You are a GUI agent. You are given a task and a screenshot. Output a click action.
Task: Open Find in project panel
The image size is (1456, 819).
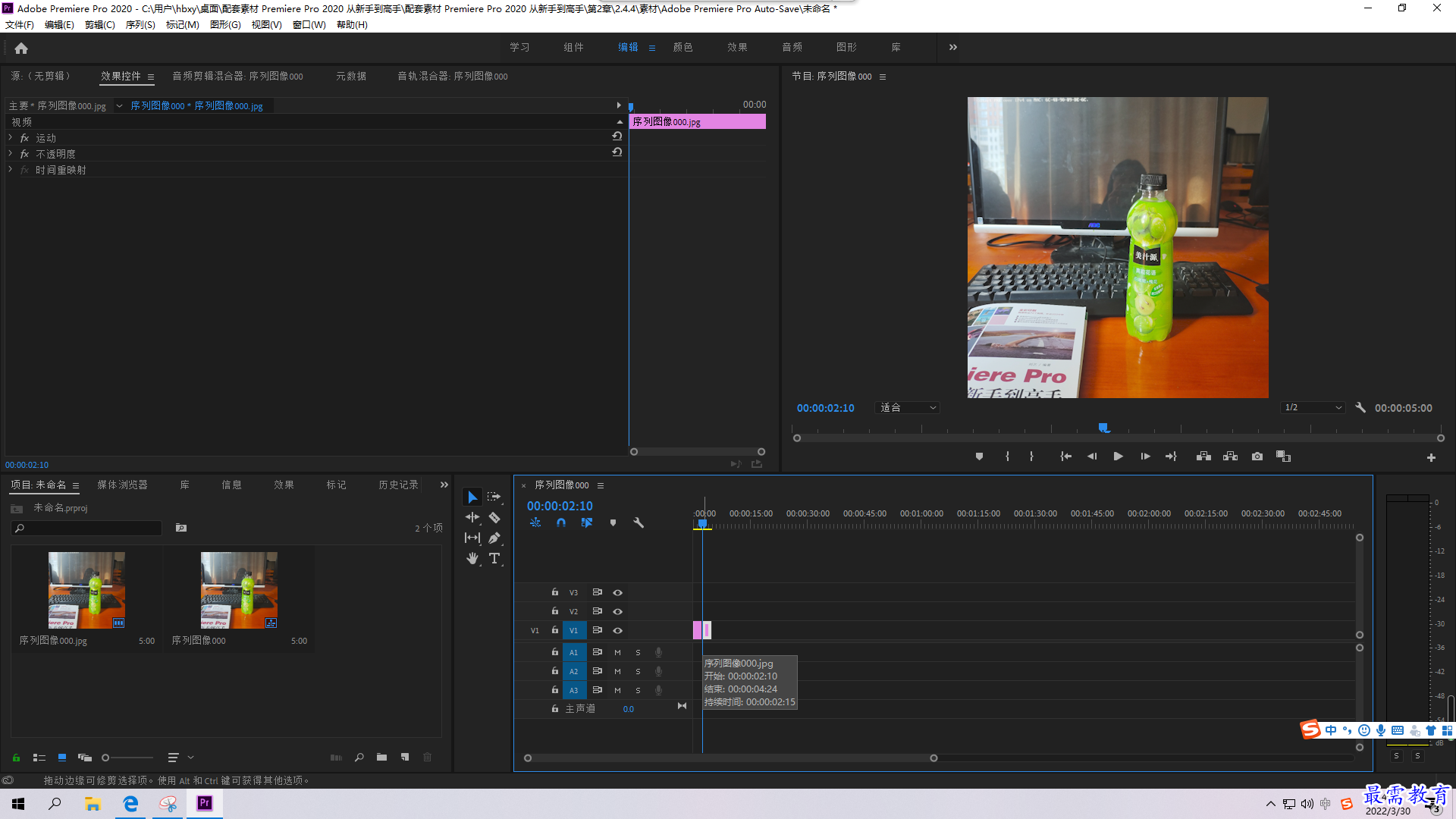coord(359,757)
